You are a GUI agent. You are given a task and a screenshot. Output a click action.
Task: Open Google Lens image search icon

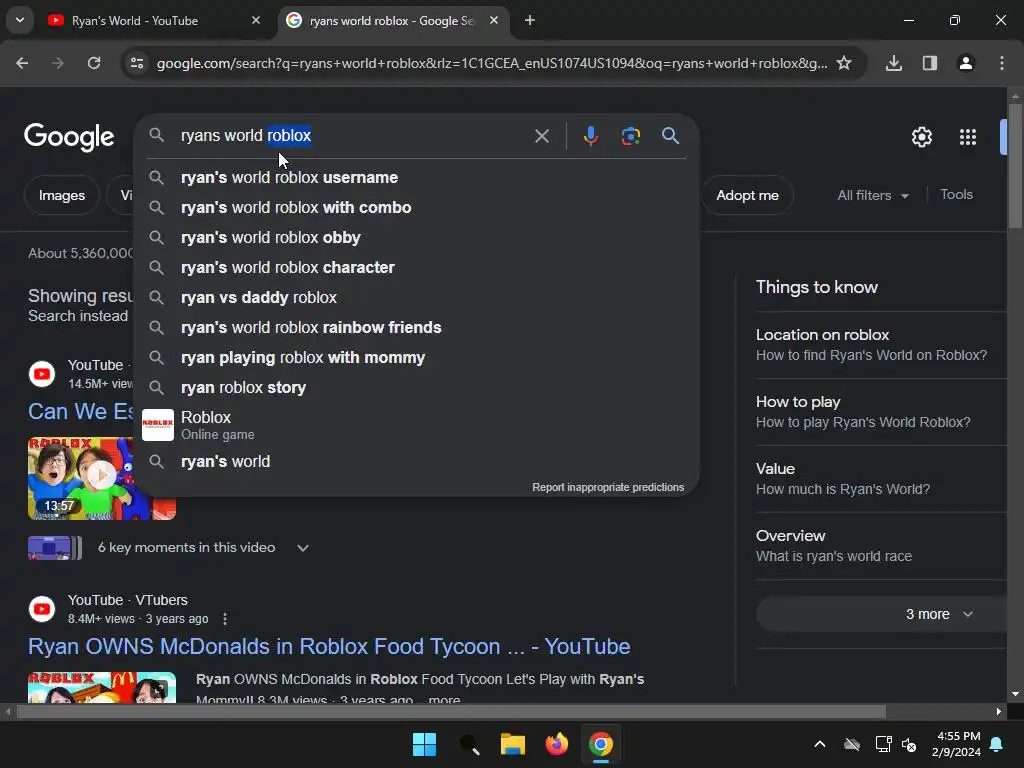(x=630, y=136)
